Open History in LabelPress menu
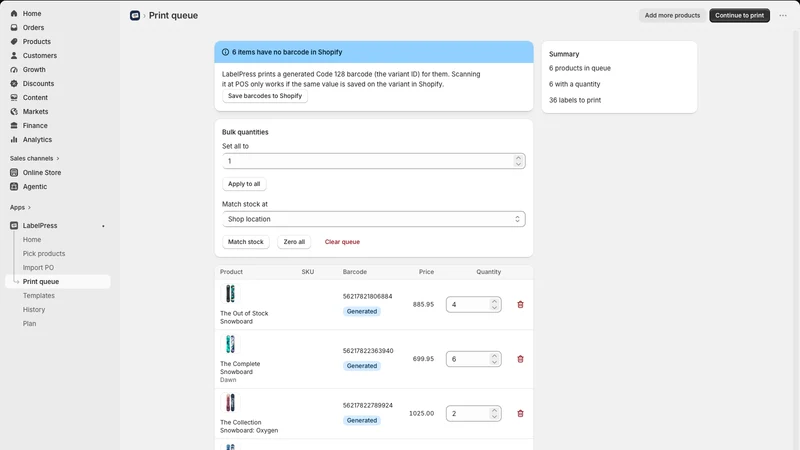The image size is (800, 450). [x=34, y=310]
